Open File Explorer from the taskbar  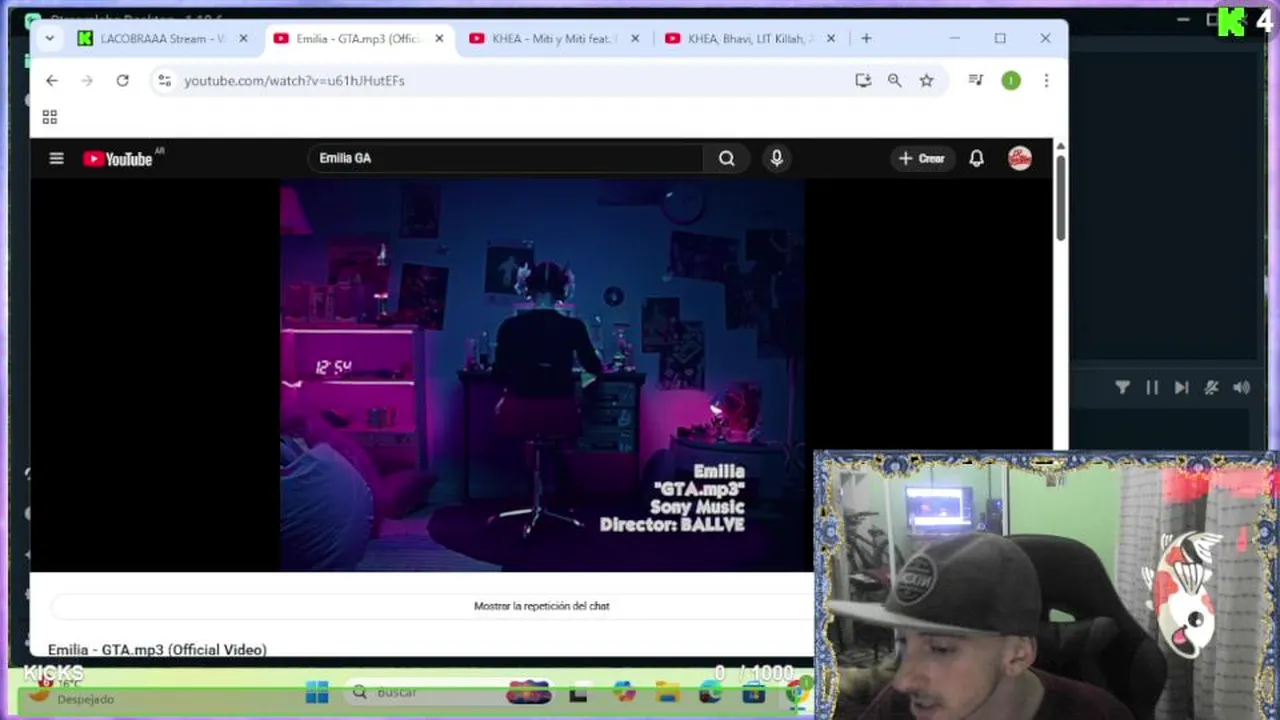coord(667,692)
